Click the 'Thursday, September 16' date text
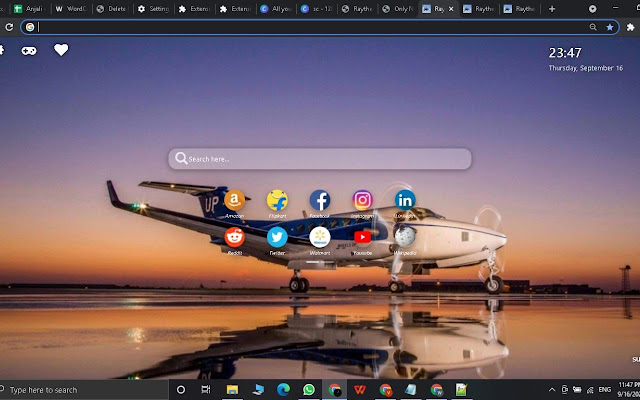This screenshot has height=400, width=640. 586,68
